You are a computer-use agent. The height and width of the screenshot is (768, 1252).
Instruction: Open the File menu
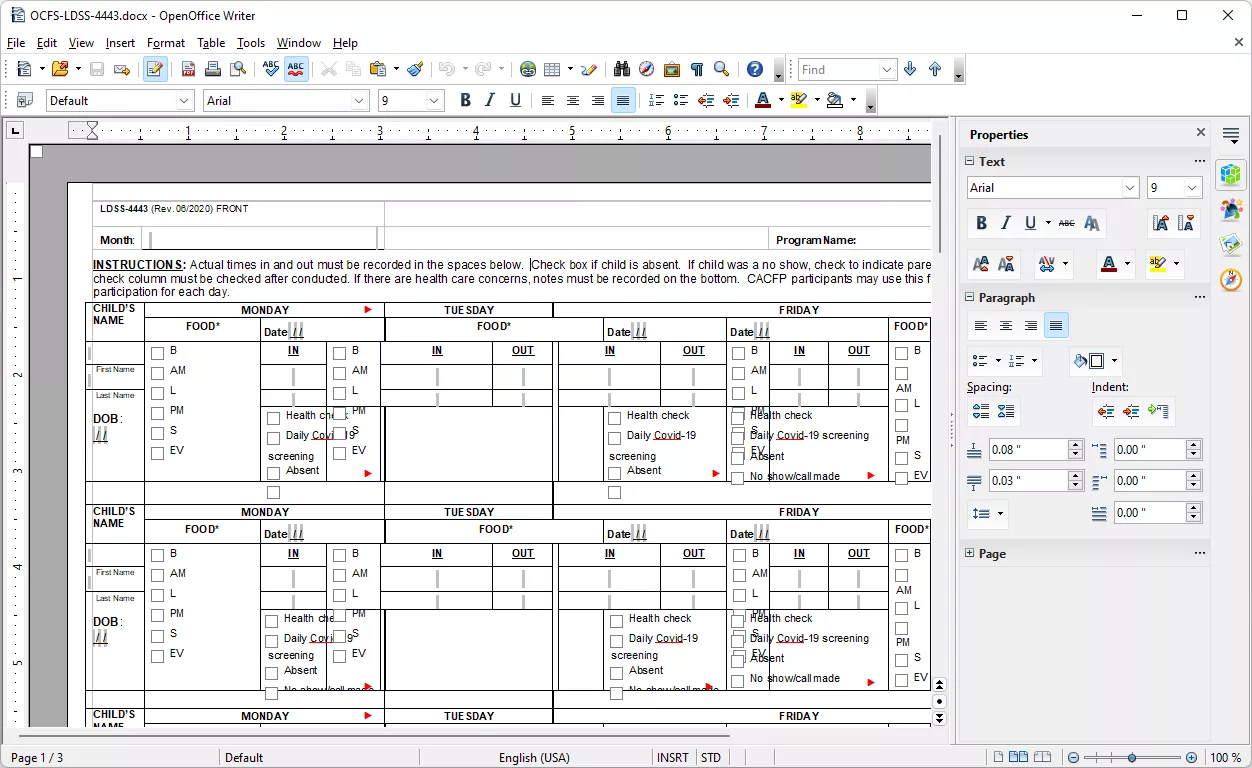tap(16, 43)
